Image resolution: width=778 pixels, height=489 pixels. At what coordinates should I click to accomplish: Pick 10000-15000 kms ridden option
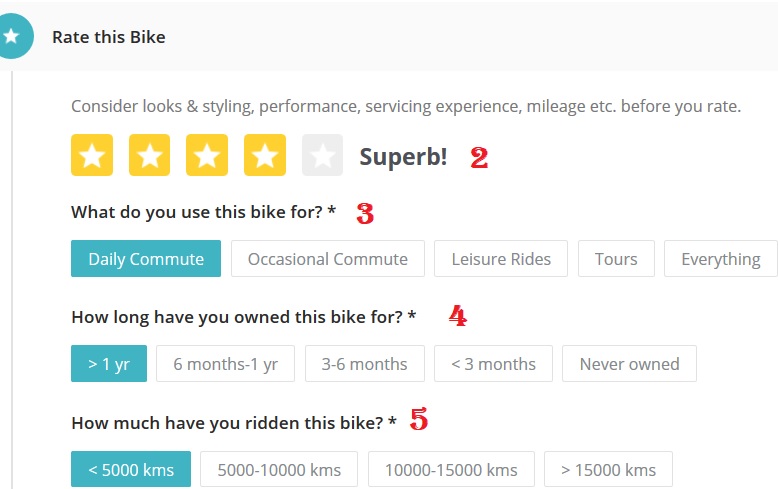click(451, 469)
